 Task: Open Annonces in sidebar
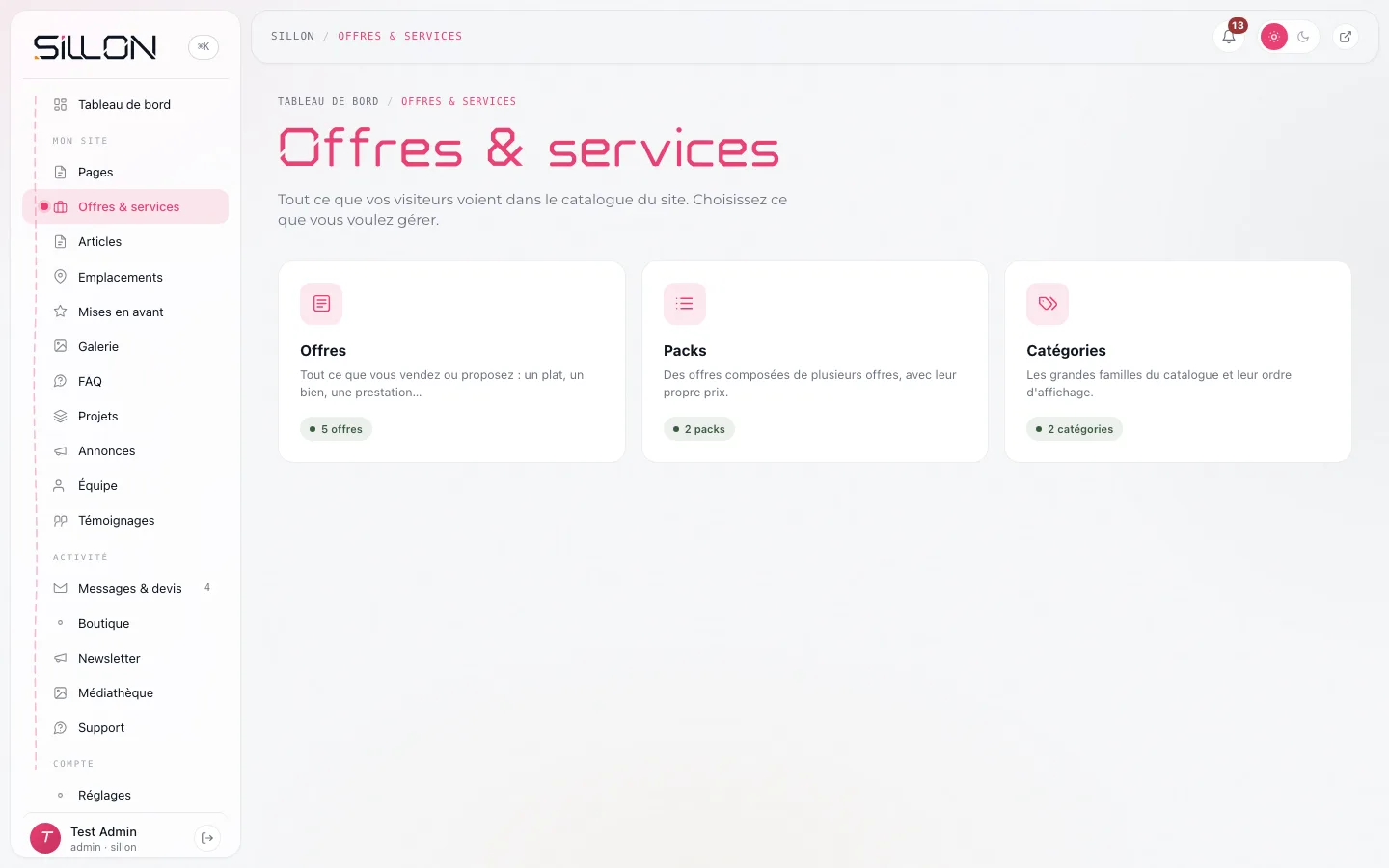tap(125, 450)
